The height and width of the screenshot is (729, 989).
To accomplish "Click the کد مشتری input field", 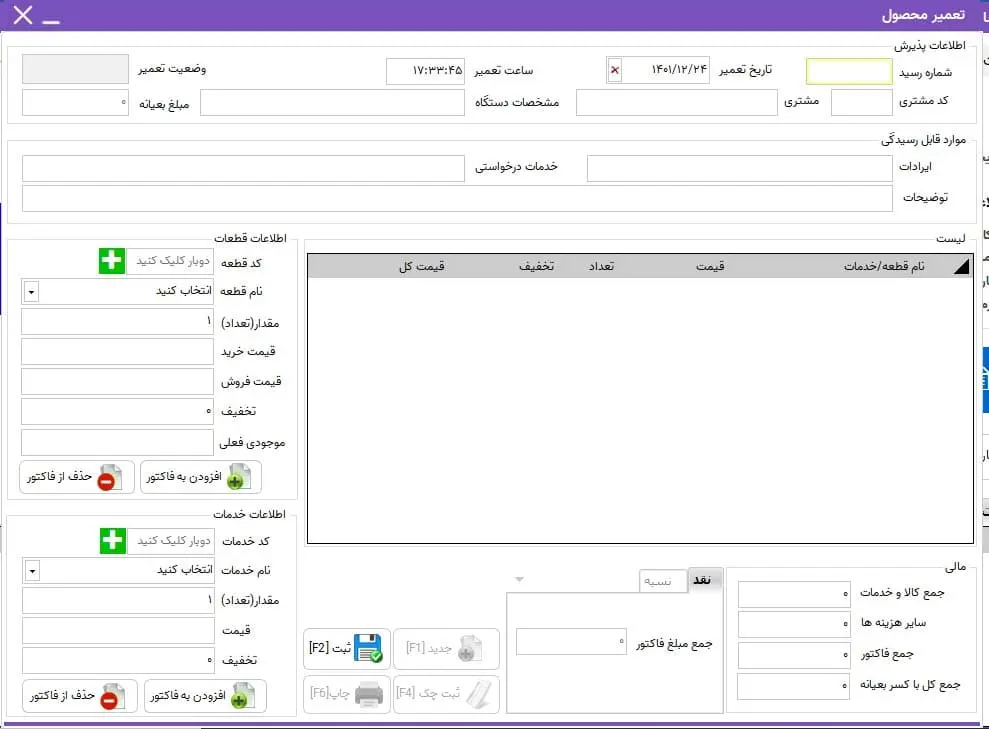I will (x=862, y=102).
